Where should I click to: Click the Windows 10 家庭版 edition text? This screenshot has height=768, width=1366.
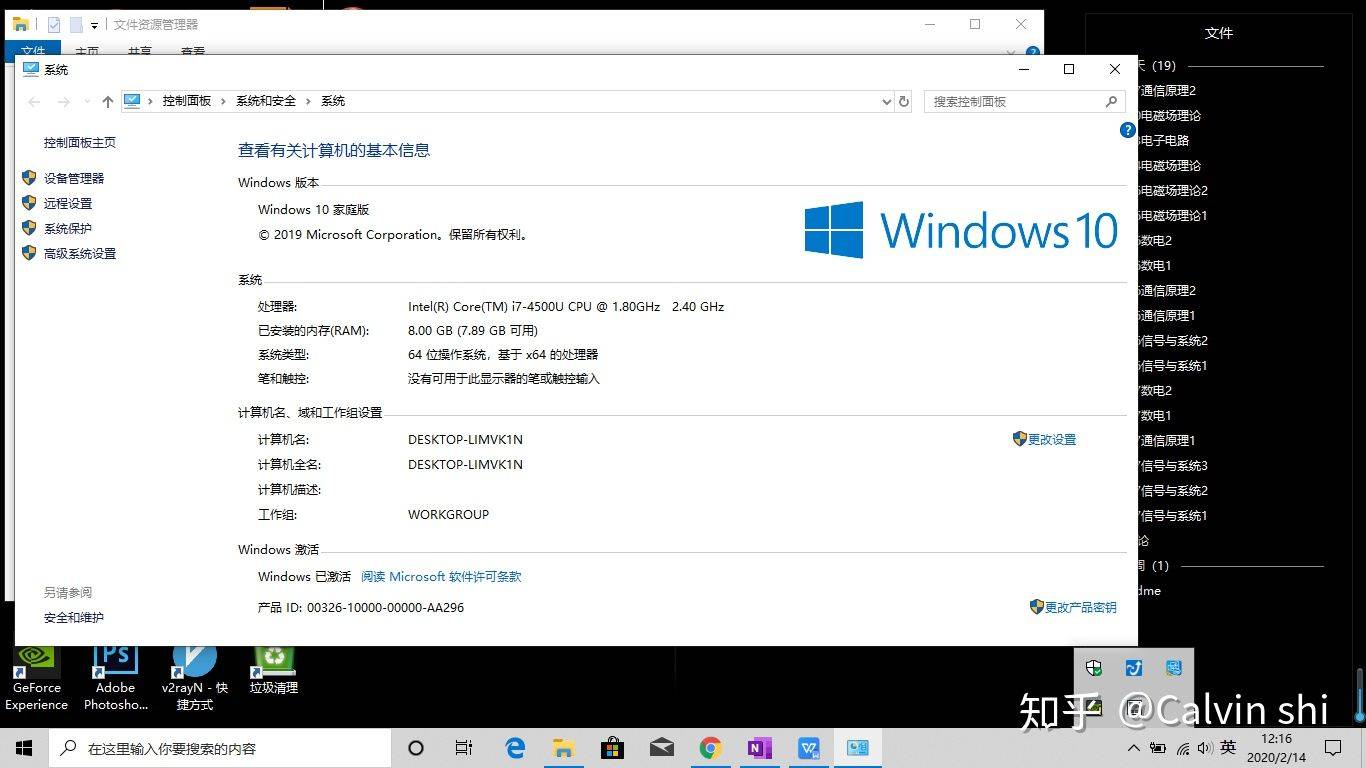click(314, 209)
